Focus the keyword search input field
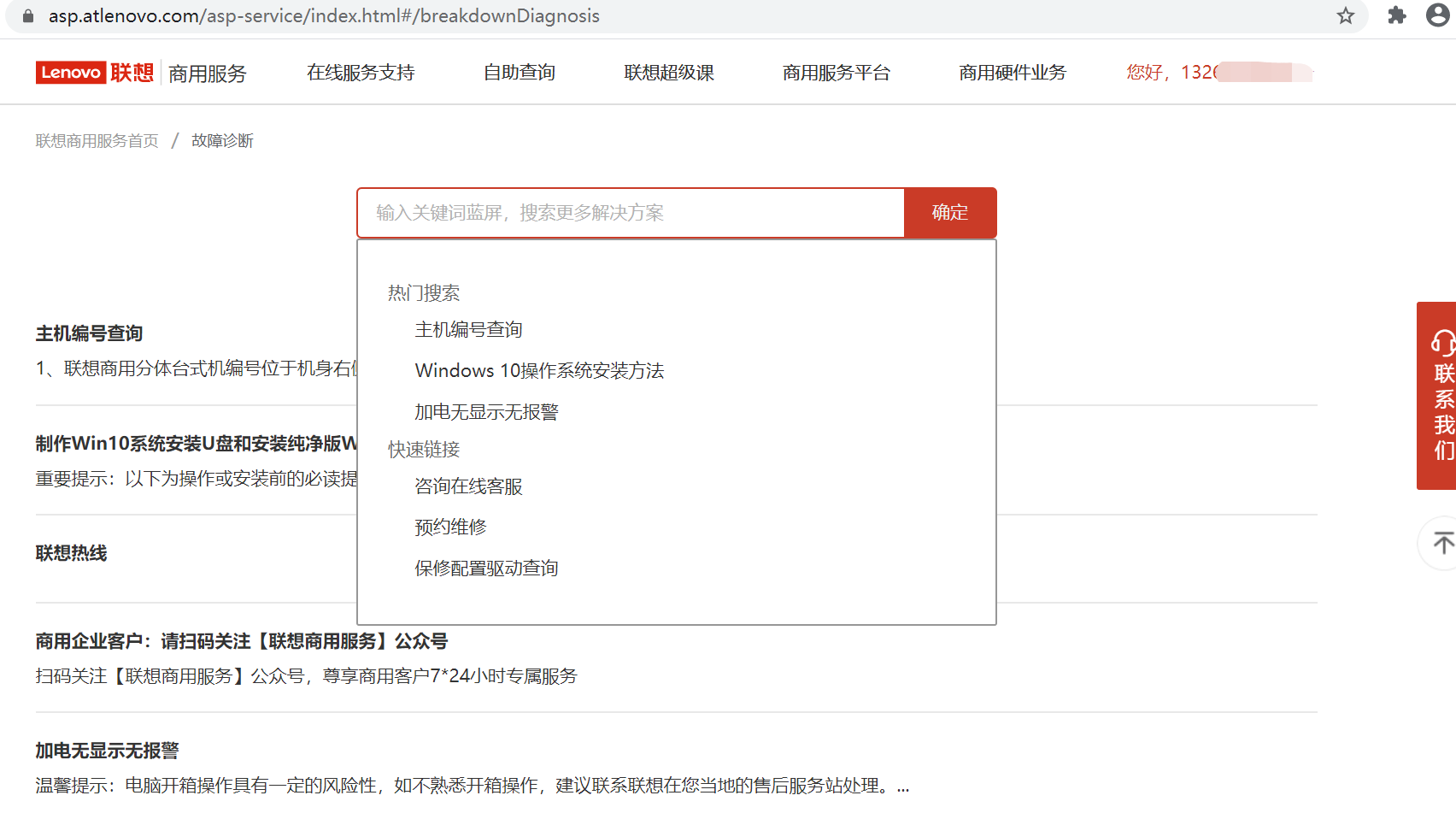 [x=631, y=213]
